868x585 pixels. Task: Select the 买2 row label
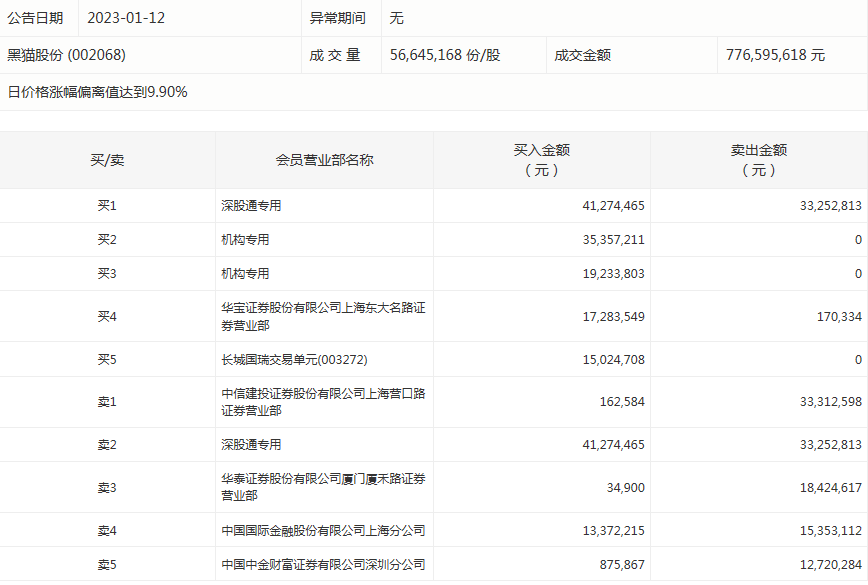coord(107,240)
